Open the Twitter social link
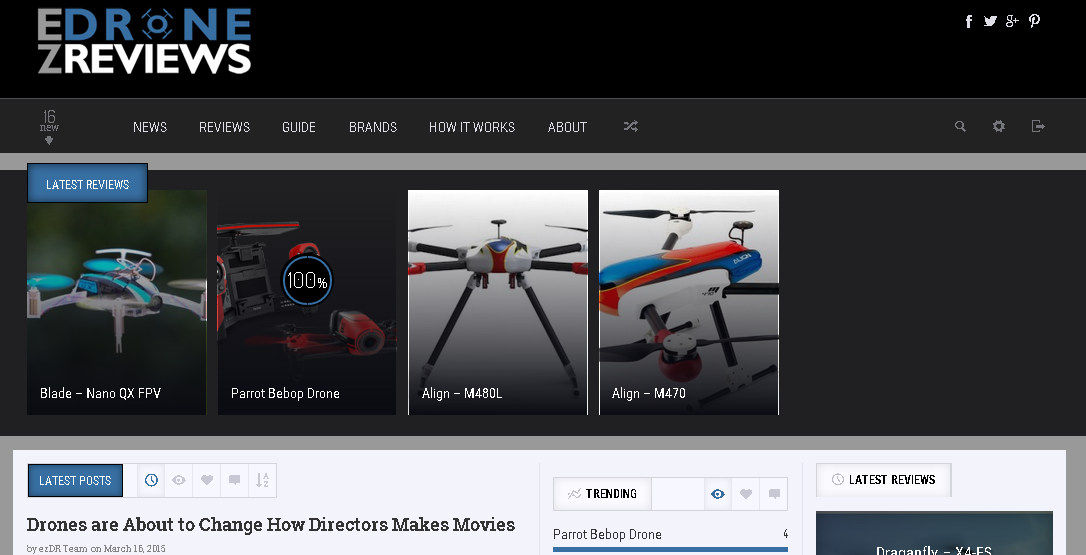The height and width of the screenshot is (555, 1086). pyautogui.click(x=990, y=21)
